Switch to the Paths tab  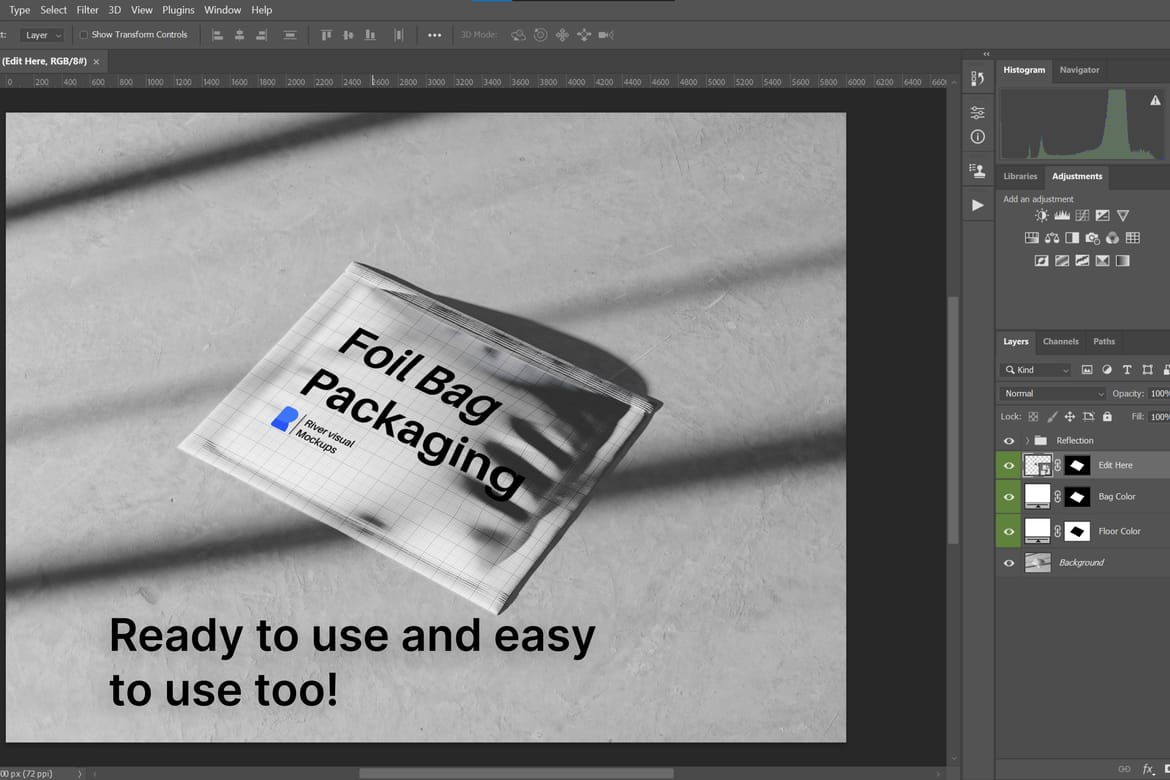[1104, 342]
